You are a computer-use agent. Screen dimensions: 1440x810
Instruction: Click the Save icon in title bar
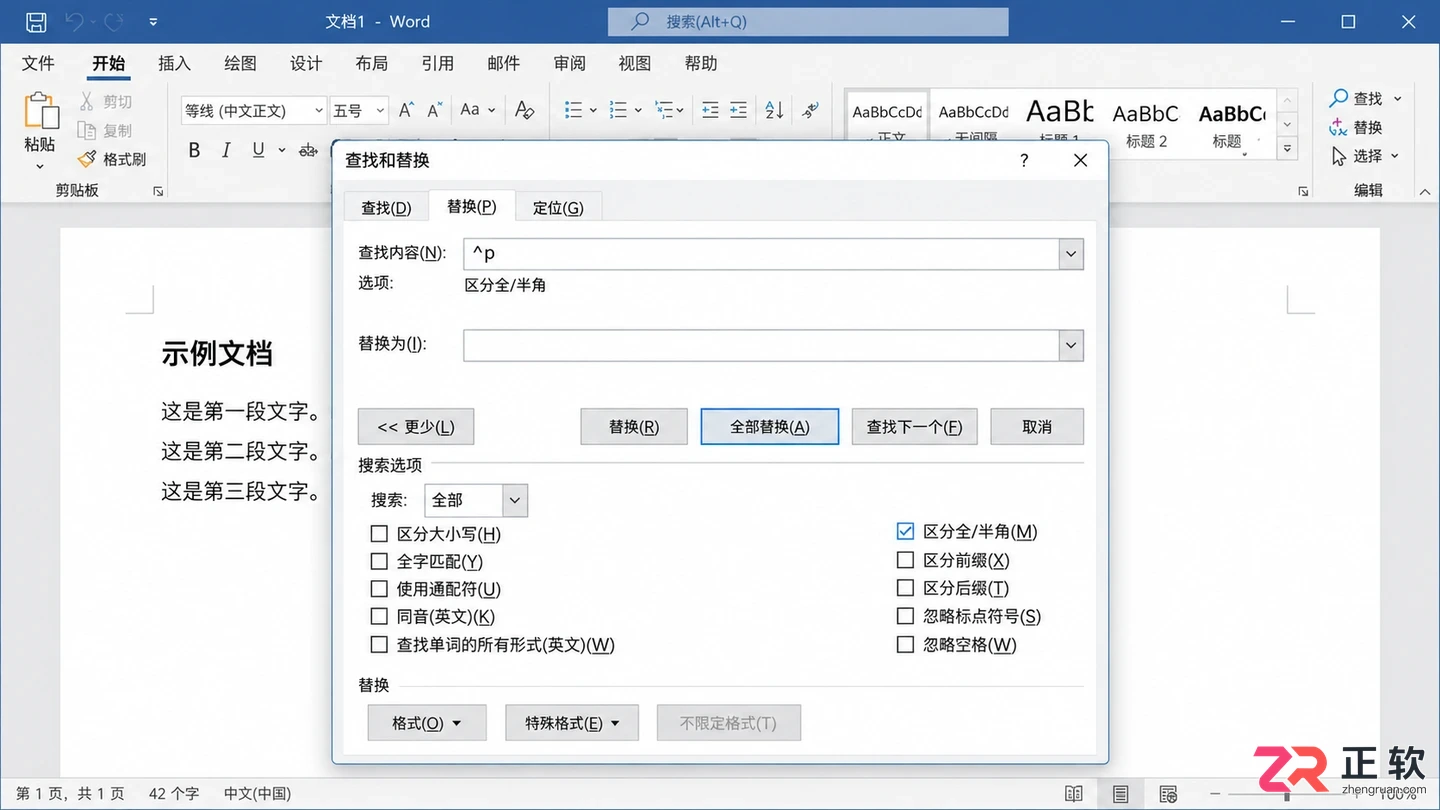point(36,21)
